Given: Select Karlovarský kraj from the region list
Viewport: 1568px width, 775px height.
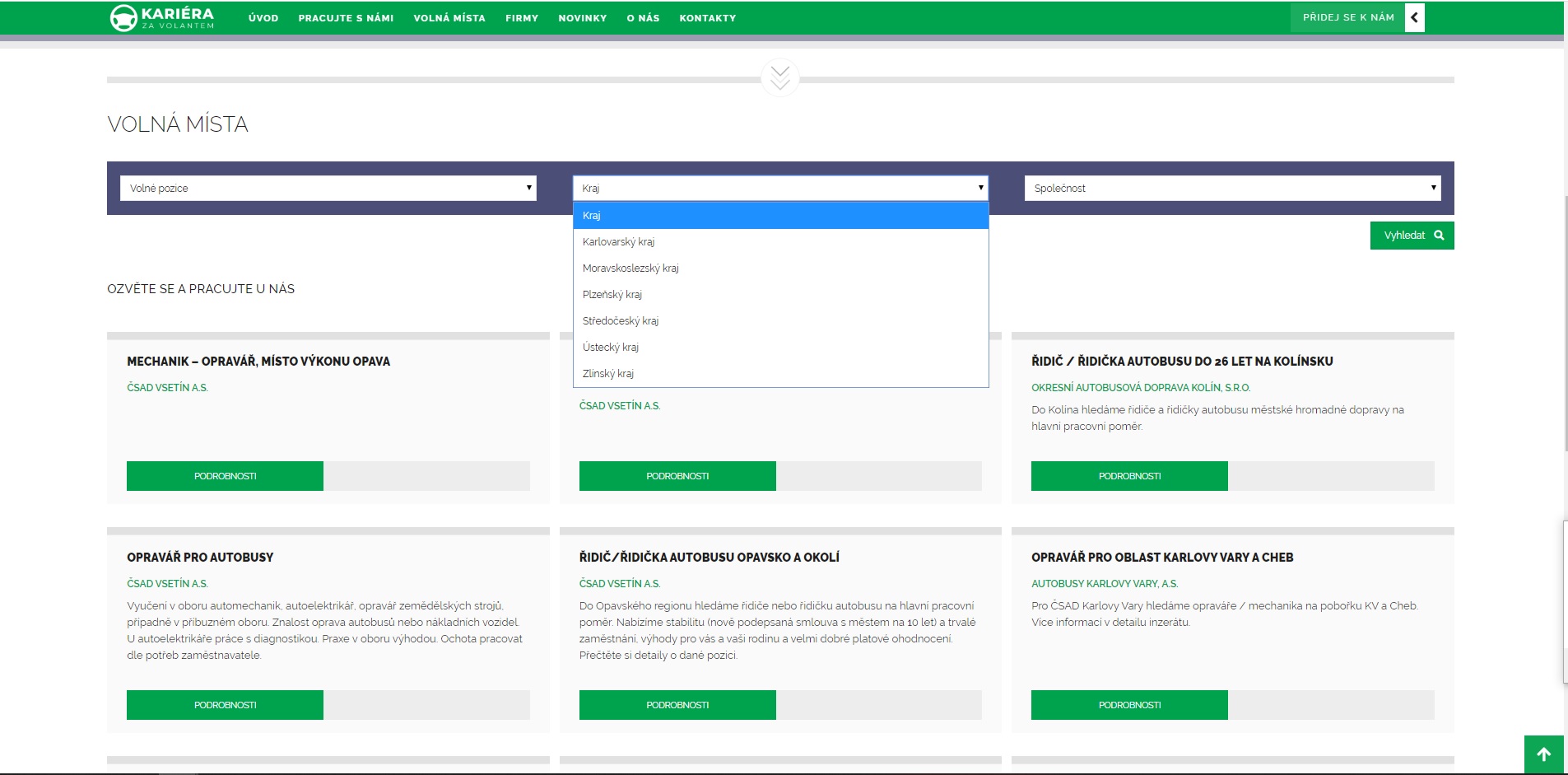Looking at the screenshot, I should [619, 242].
